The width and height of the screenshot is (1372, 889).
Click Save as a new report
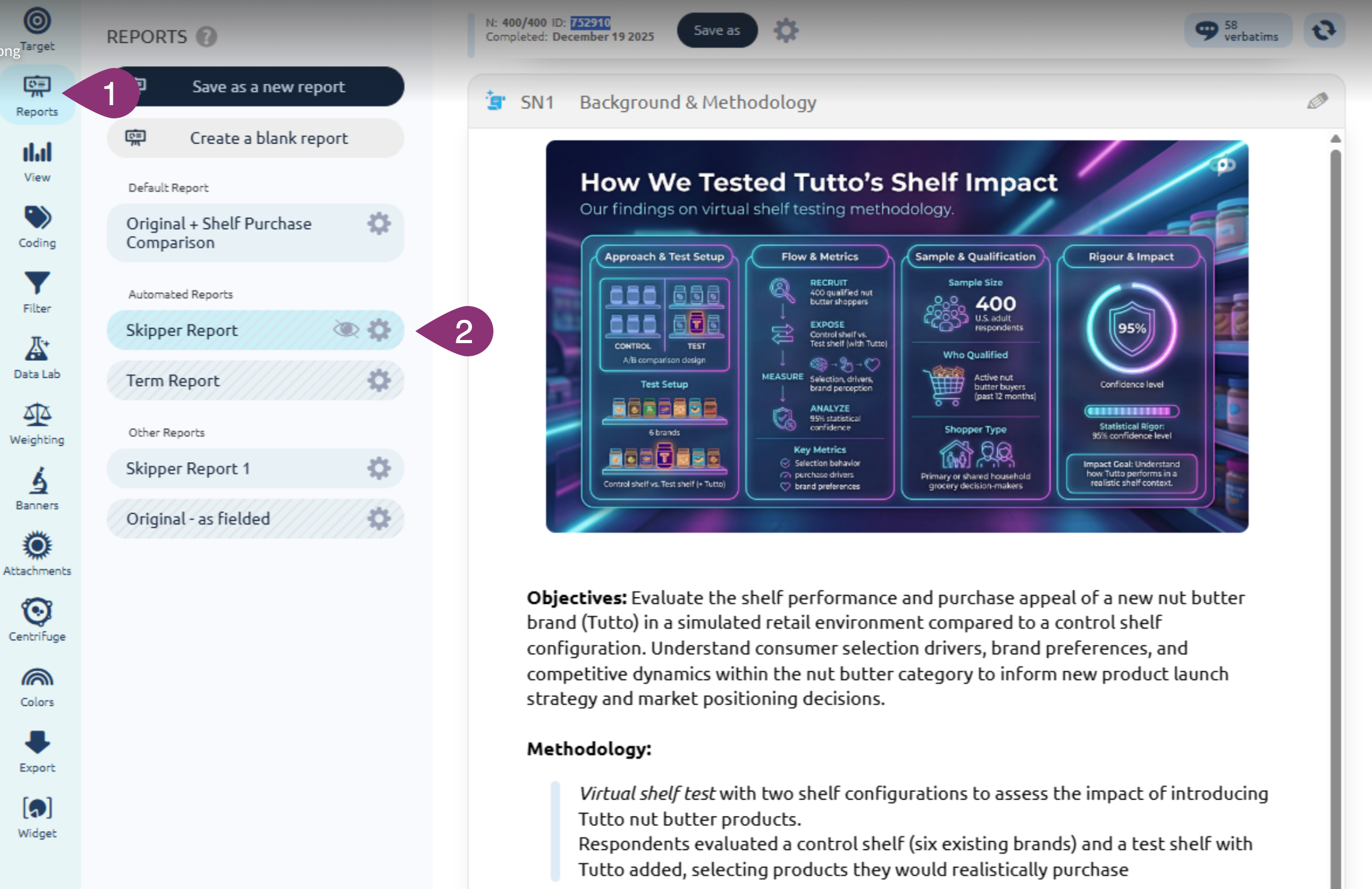[x=256, y=86]
